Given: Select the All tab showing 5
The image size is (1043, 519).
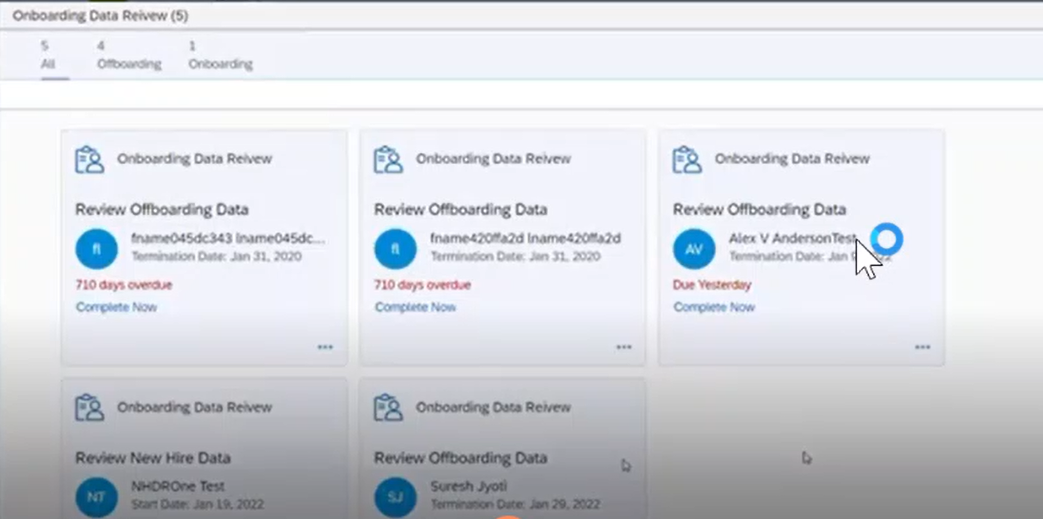Looking at the screenshot, I should 48,55.
